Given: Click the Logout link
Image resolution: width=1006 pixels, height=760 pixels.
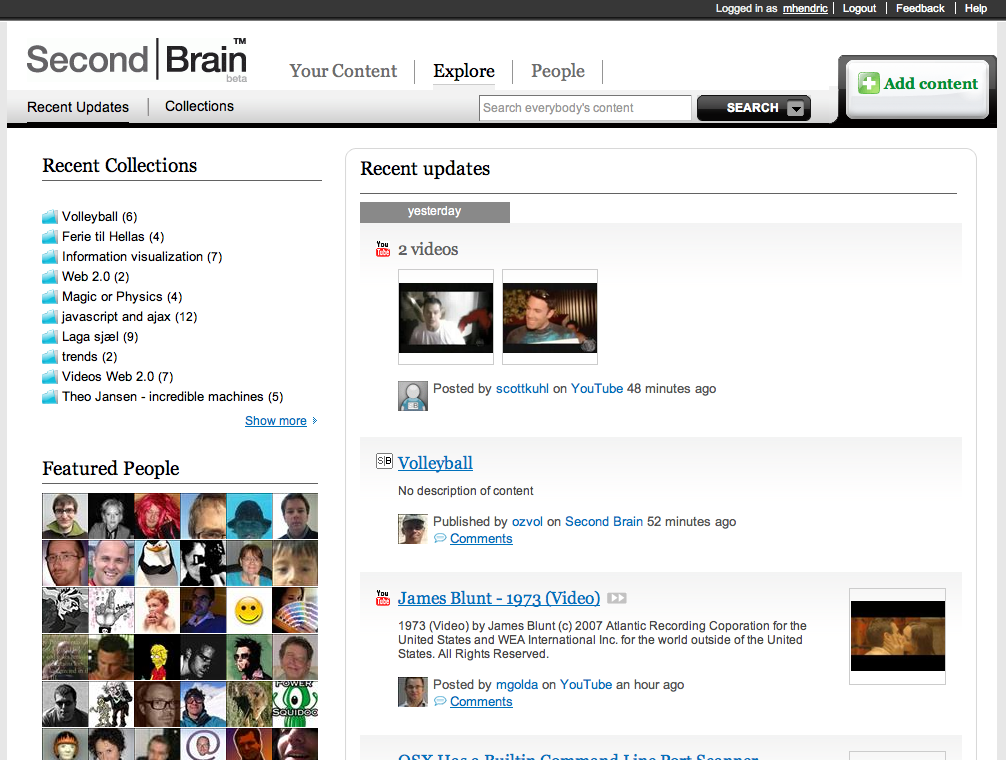Looking at the screenshot, I should tap(859, 8).
